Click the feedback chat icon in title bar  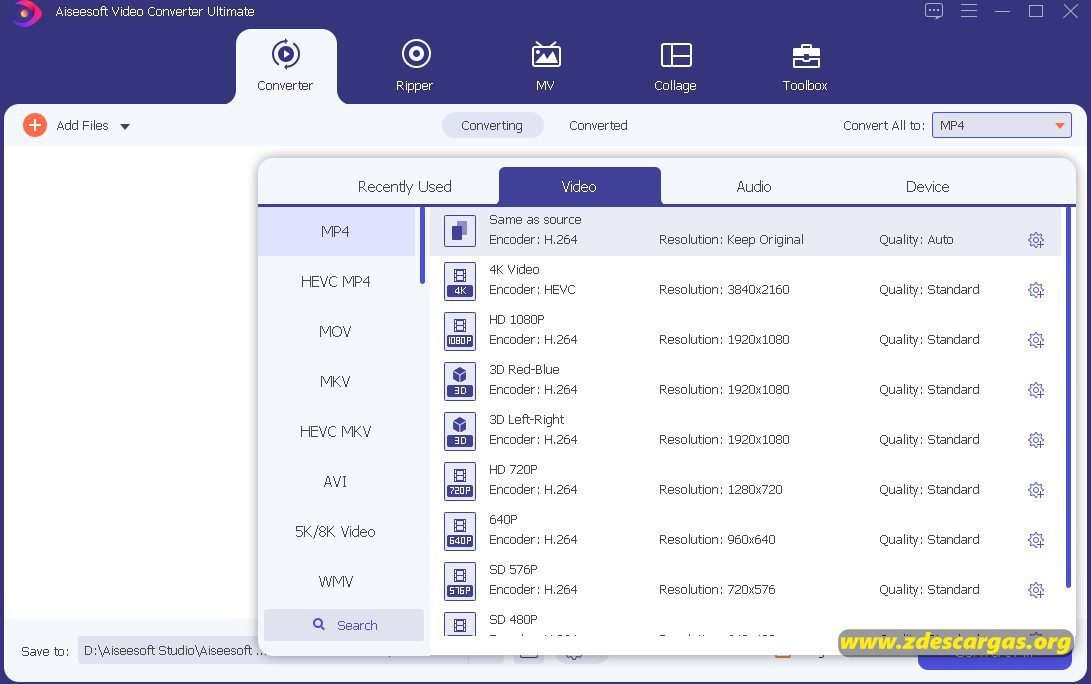(934, 11)
